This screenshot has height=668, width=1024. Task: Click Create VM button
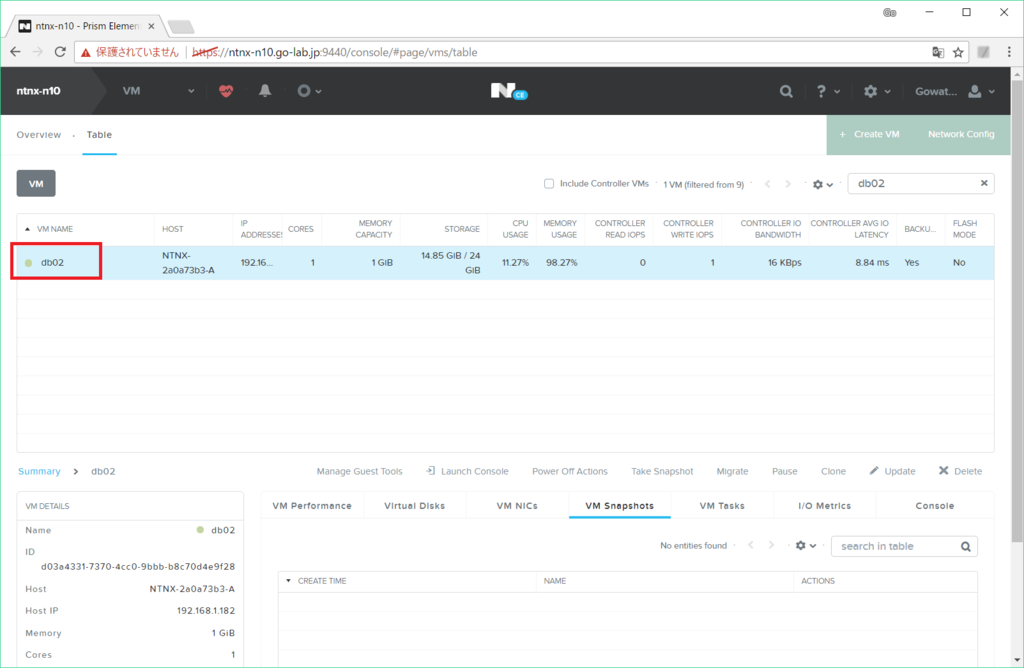(869, 134)
